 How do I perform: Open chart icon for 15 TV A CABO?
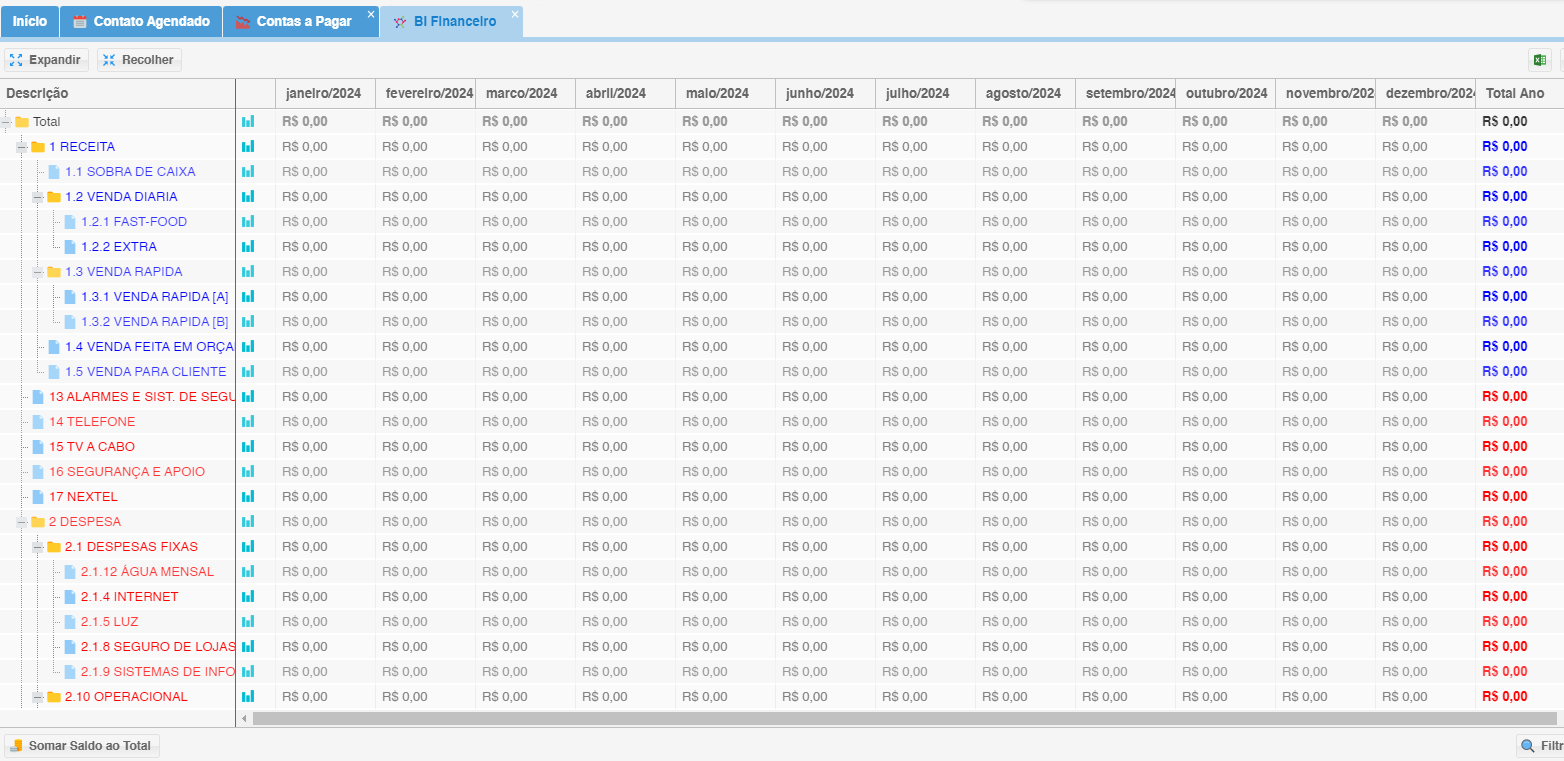point(248,446)
